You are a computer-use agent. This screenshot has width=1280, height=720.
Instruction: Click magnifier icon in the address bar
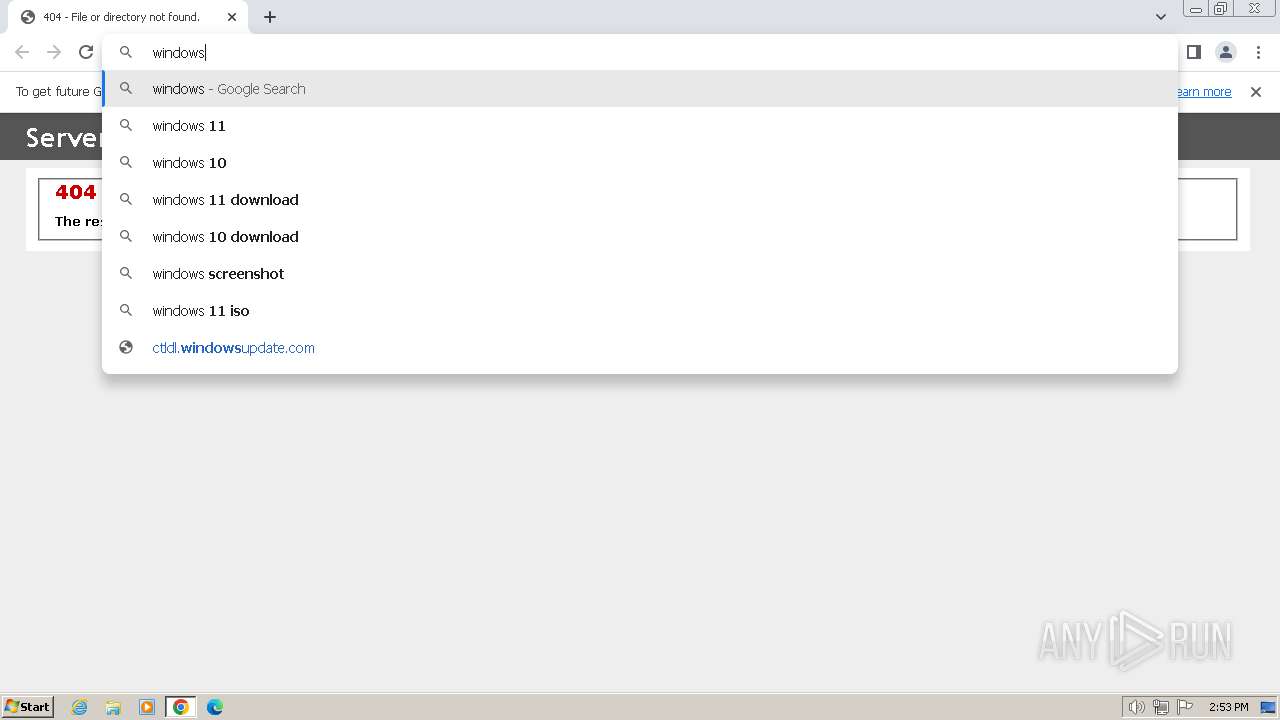(126, 52)
